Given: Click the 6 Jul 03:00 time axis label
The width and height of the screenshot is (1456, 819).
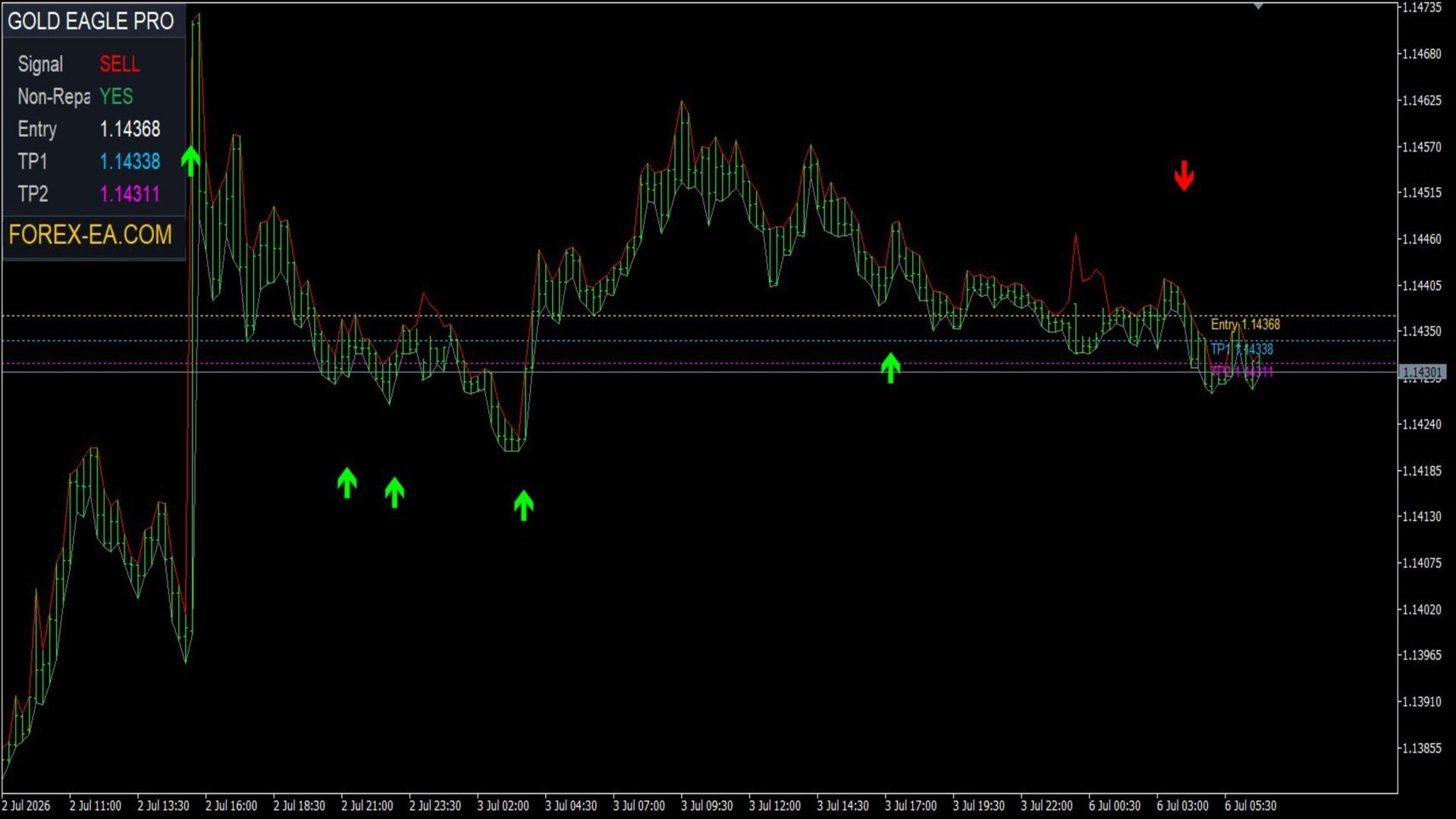Looking at the screenshot, I should pyautogui.click(x=1182, y=805).
